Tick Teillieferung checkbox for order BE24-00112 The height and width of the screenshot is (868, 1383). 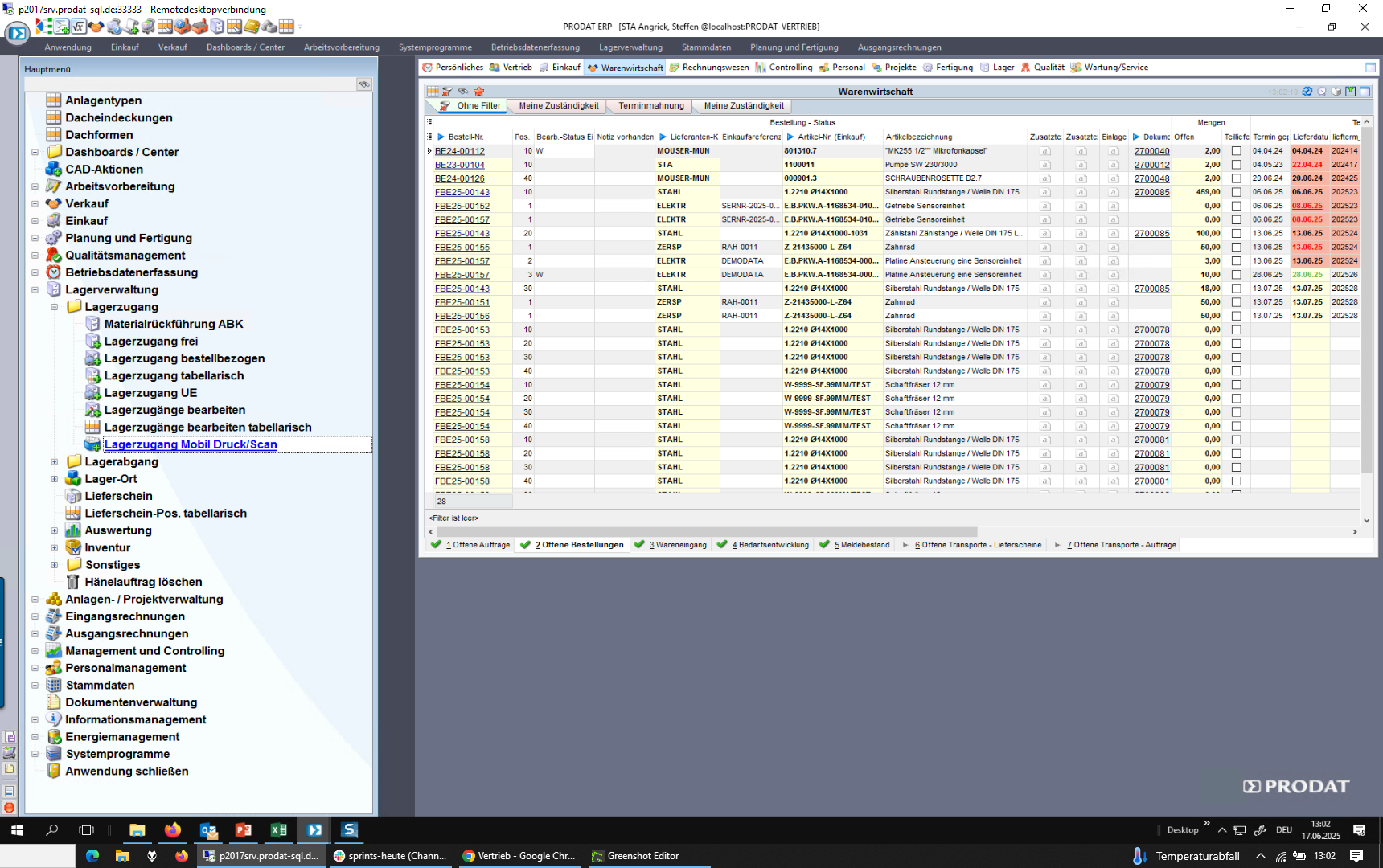point(1237,151)
